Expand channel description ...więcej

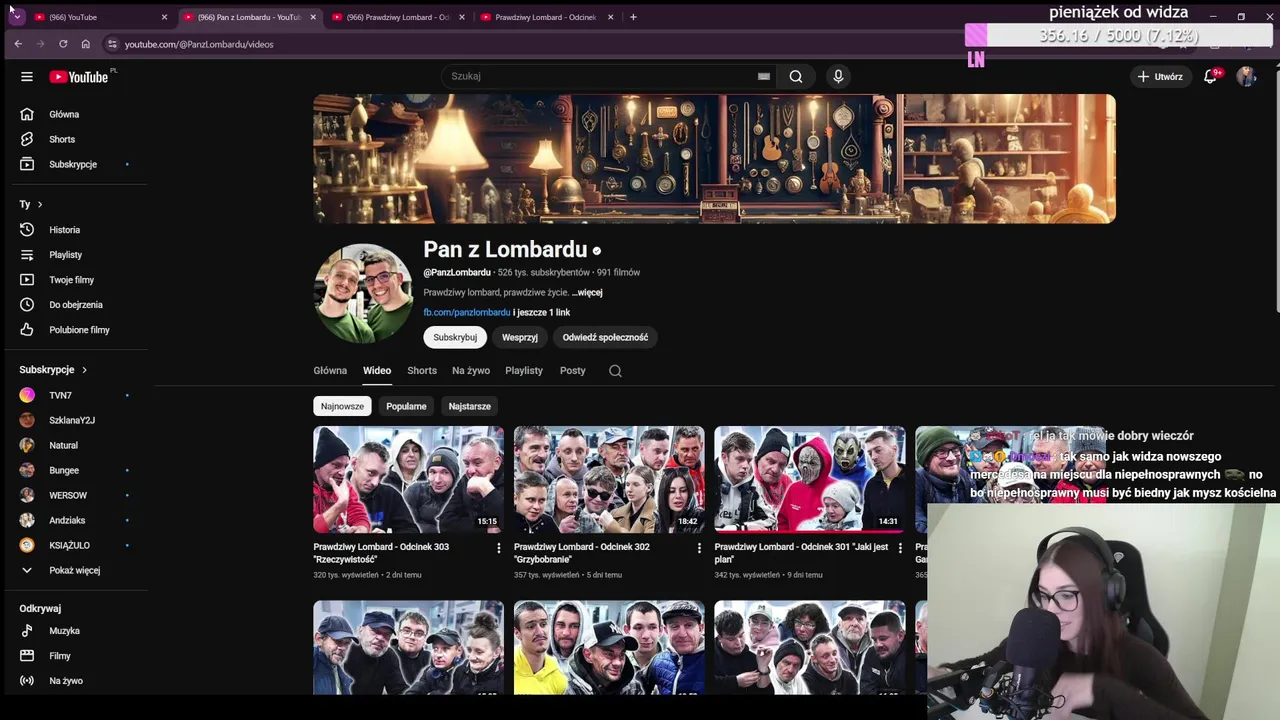point(587,293)
